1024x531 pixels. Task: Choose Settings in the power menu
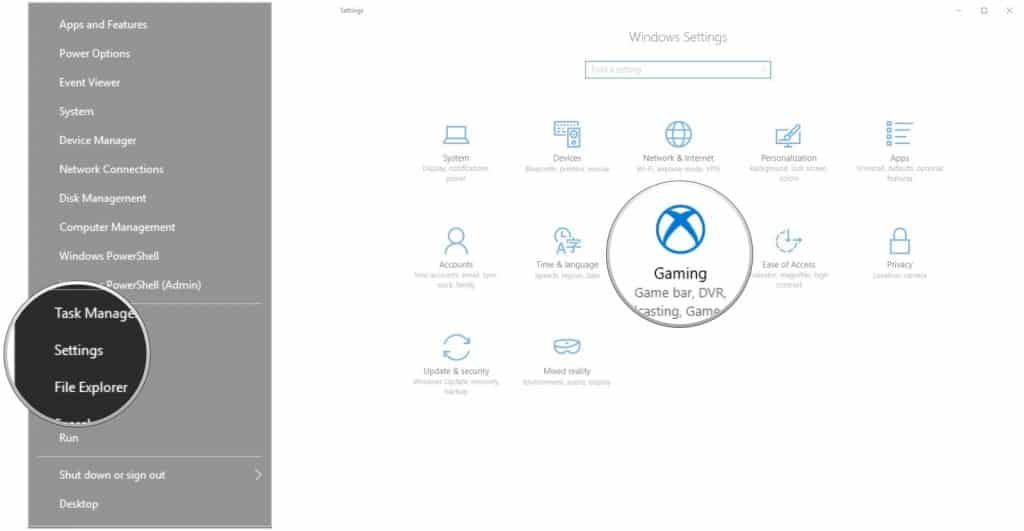pyautogui.click(x=78, y=350)
